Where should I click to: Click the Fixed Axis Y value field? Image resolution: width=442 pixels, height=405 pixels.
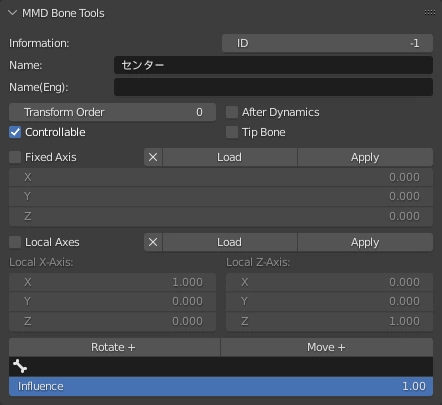[x=221, y=196]
